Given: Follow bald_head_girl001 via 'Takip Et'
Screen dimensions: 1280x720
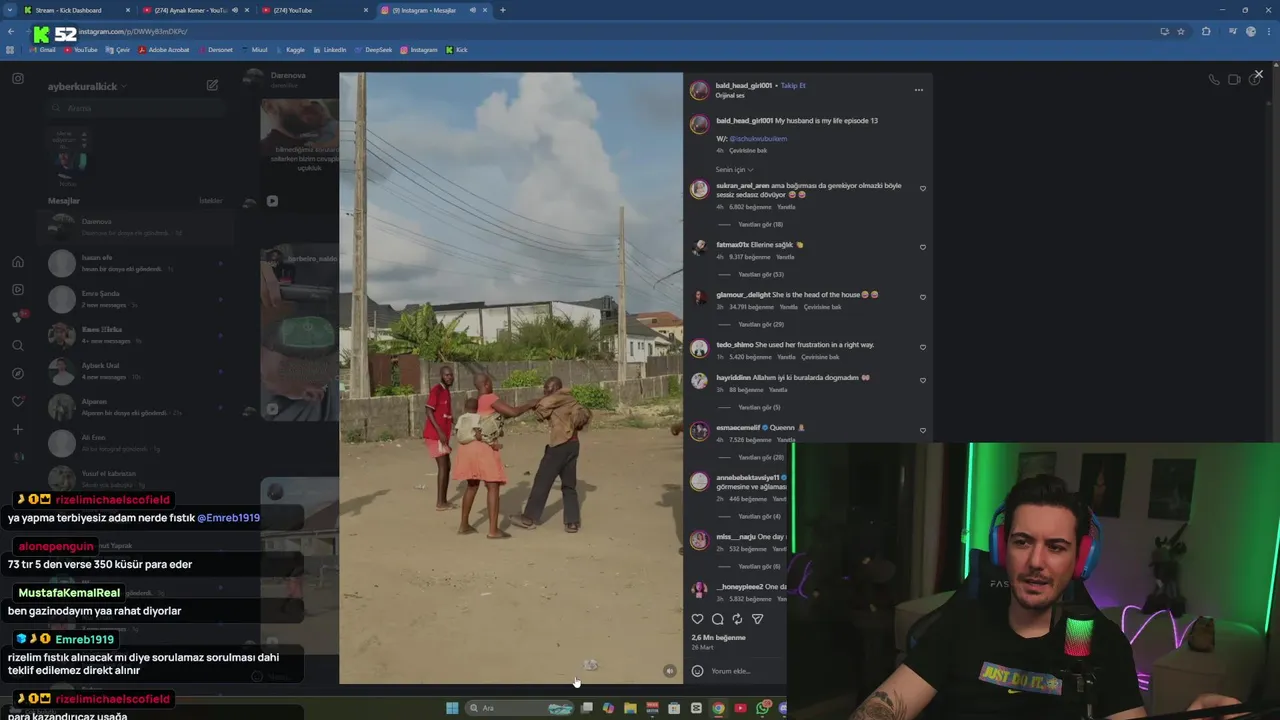Looking at the screenshot, I should [x=793, y=86].
